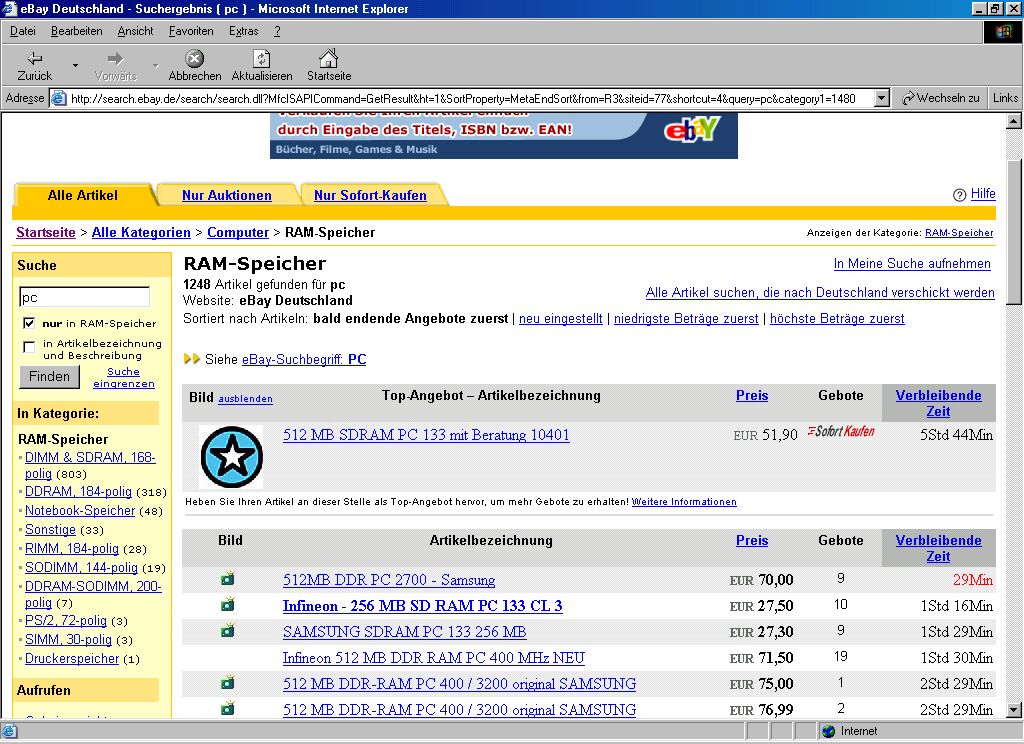Viewport: 1024px width, 744px height.
Task: Click the ausblenden link to hide pictures
Action: (x=245, y=398)
